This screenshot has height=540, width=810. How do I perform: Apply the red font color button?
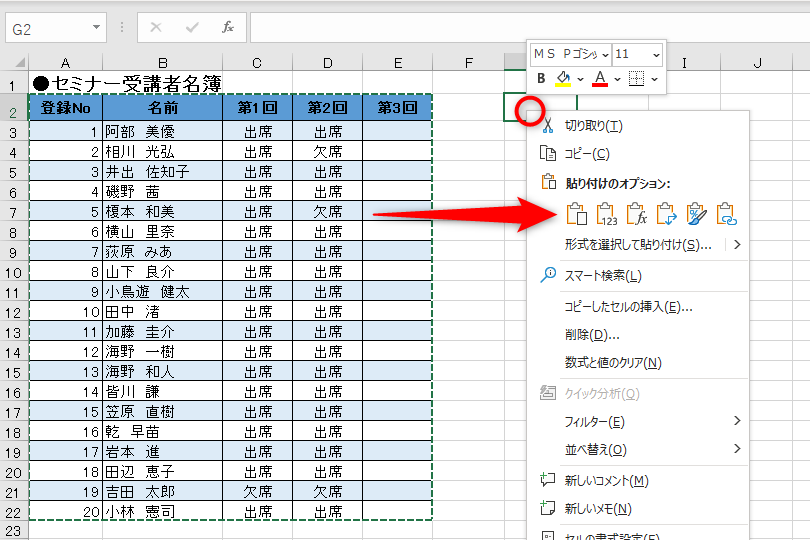coord(600,78)
